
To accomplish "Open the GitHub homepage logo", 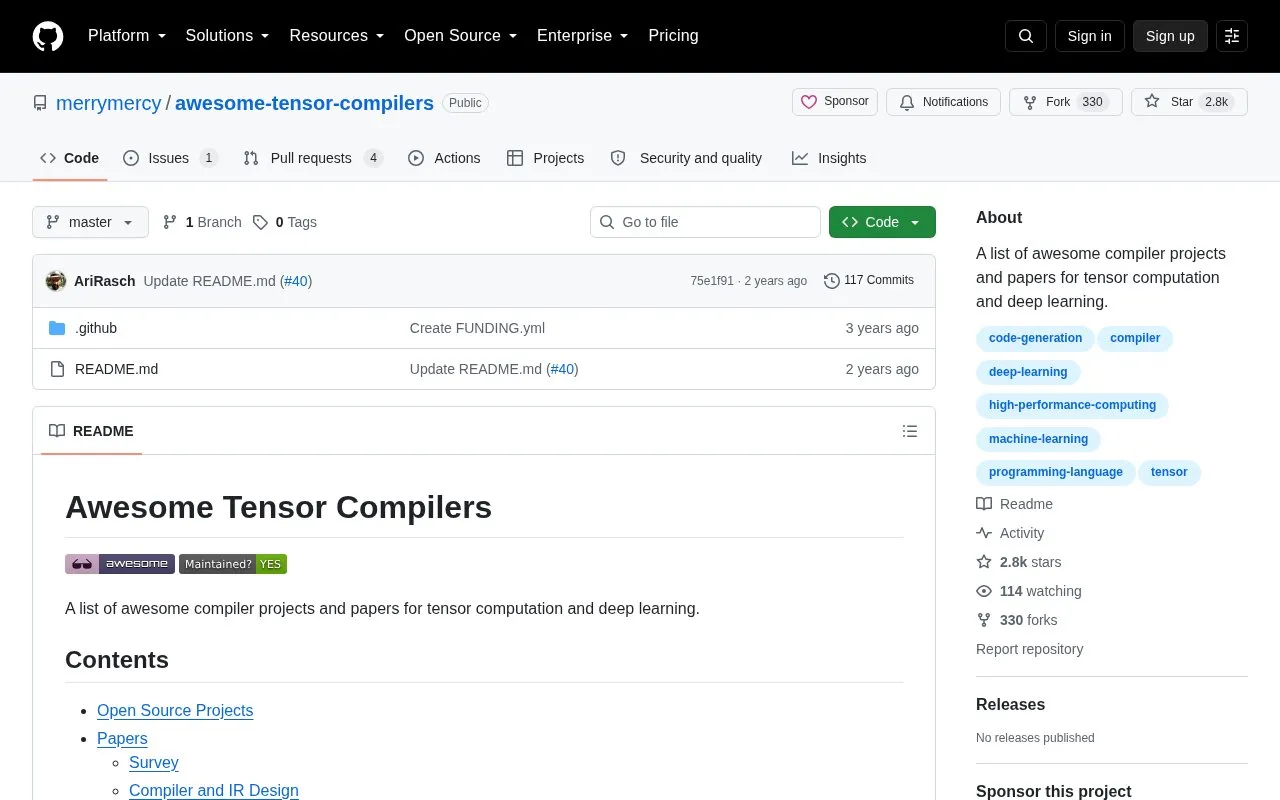I will [48, 36].
